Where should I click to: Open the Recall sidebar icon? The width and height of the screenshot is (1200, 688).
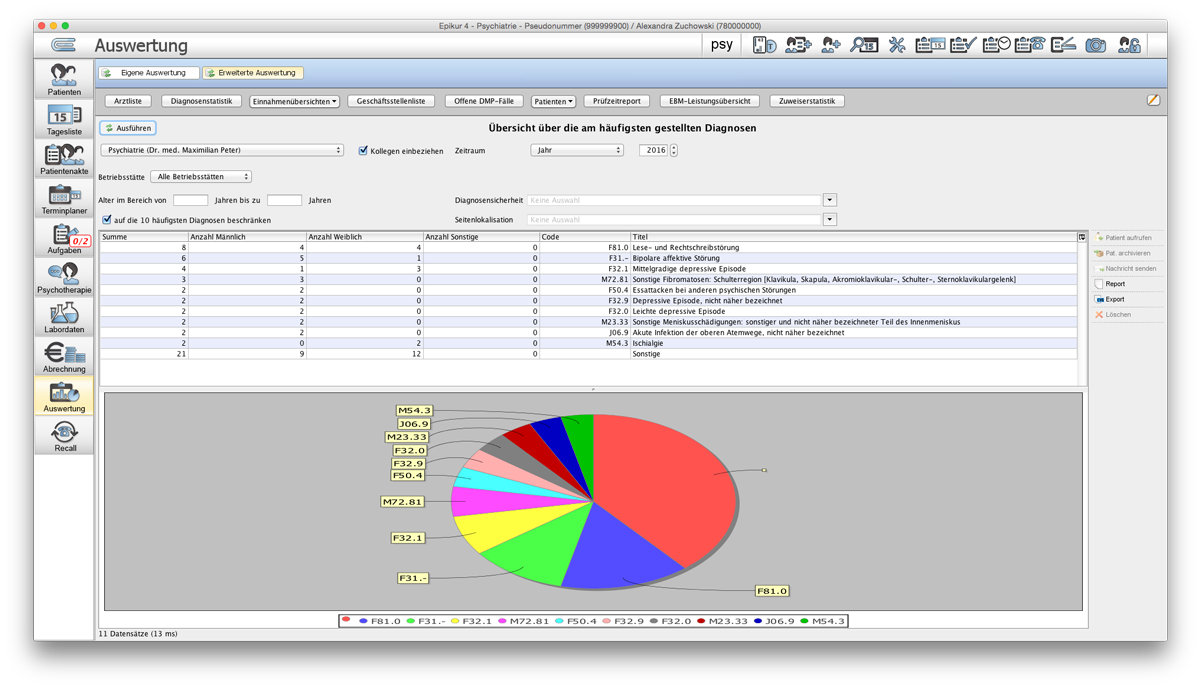click(64, 436)
